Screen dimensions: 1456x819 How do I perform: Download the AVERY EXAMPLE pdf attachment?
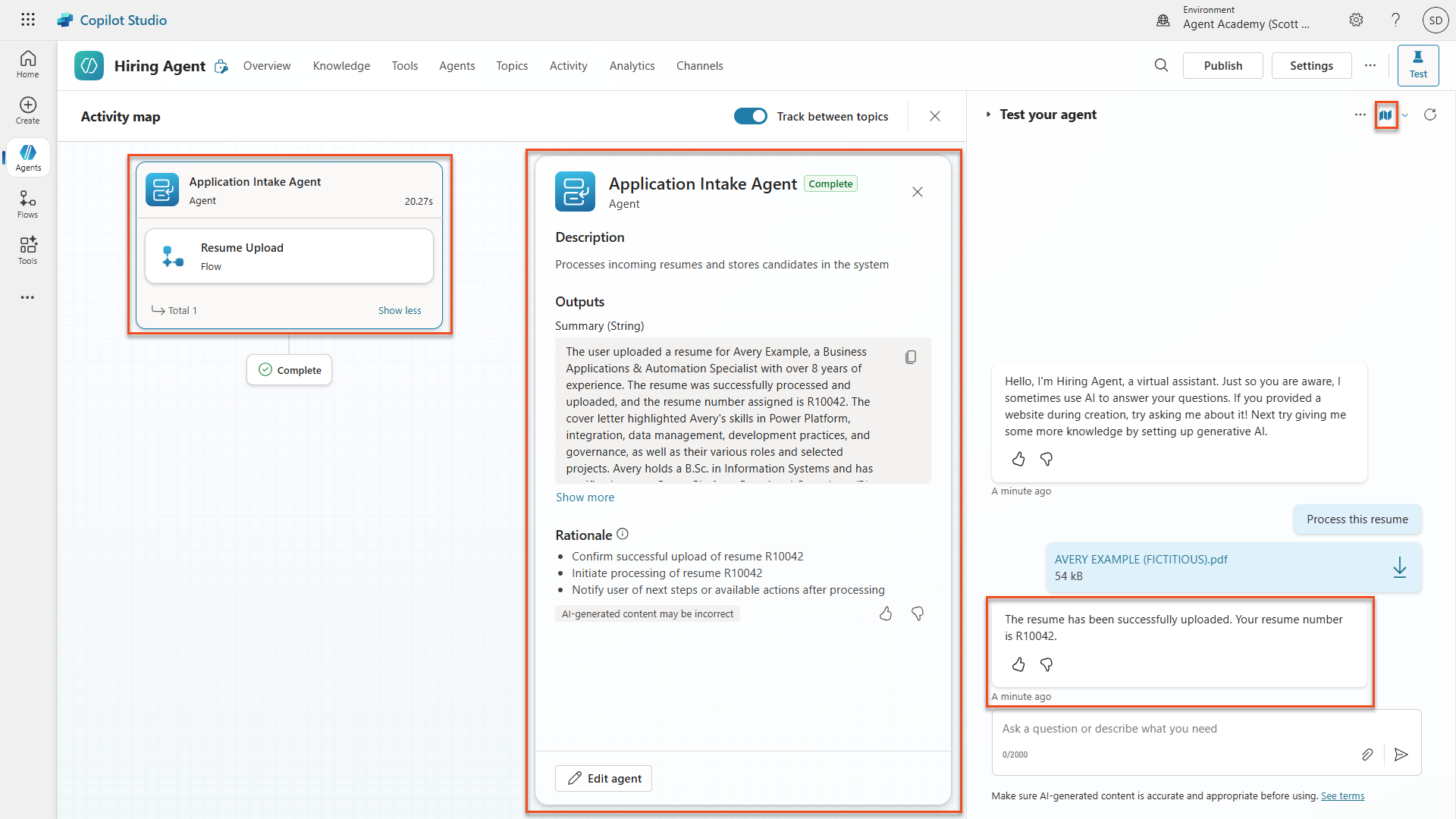(x=1399, y=567)
